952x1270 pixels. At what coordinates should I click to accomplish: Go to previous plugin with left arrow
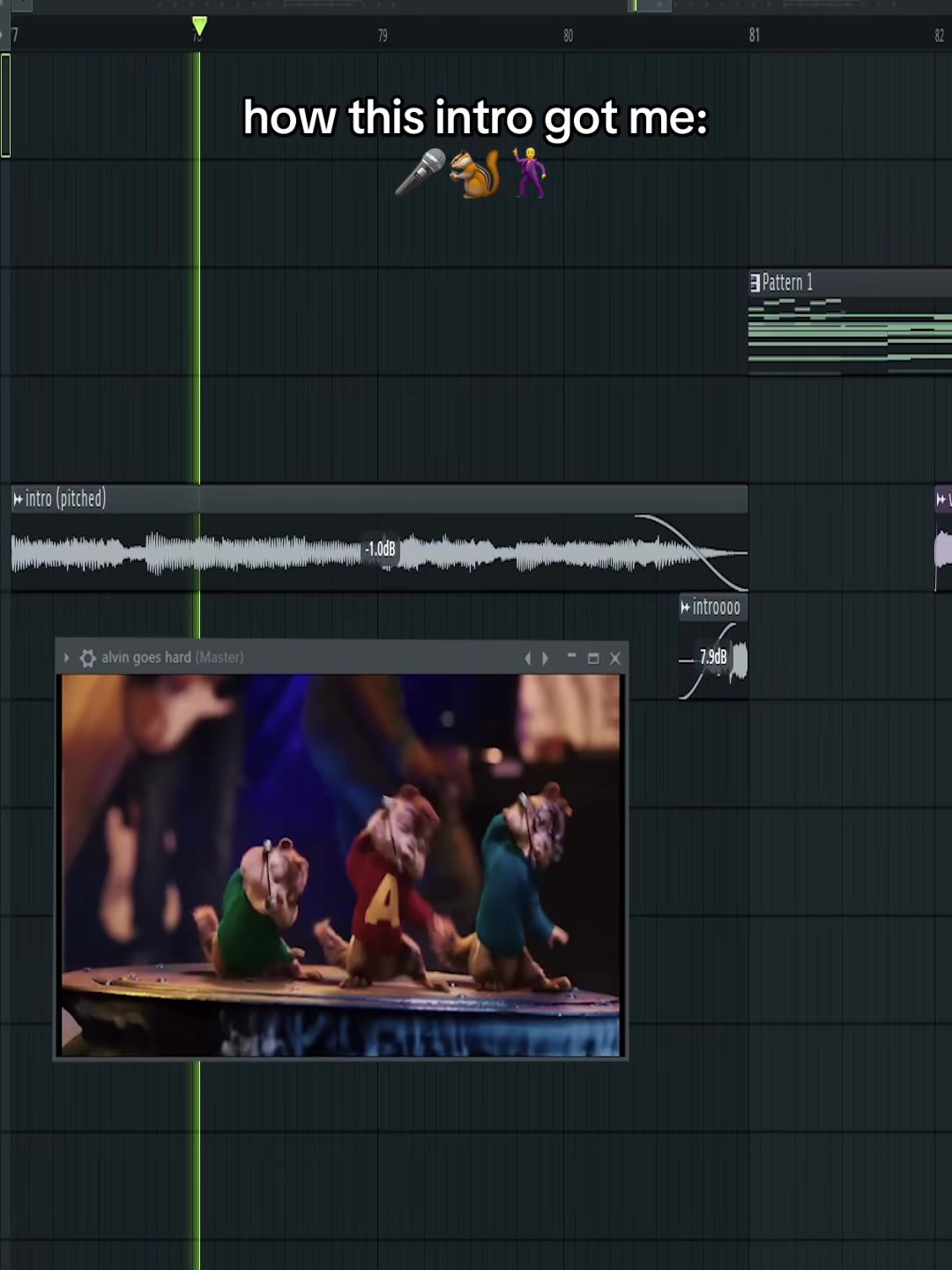click(527, 658)
